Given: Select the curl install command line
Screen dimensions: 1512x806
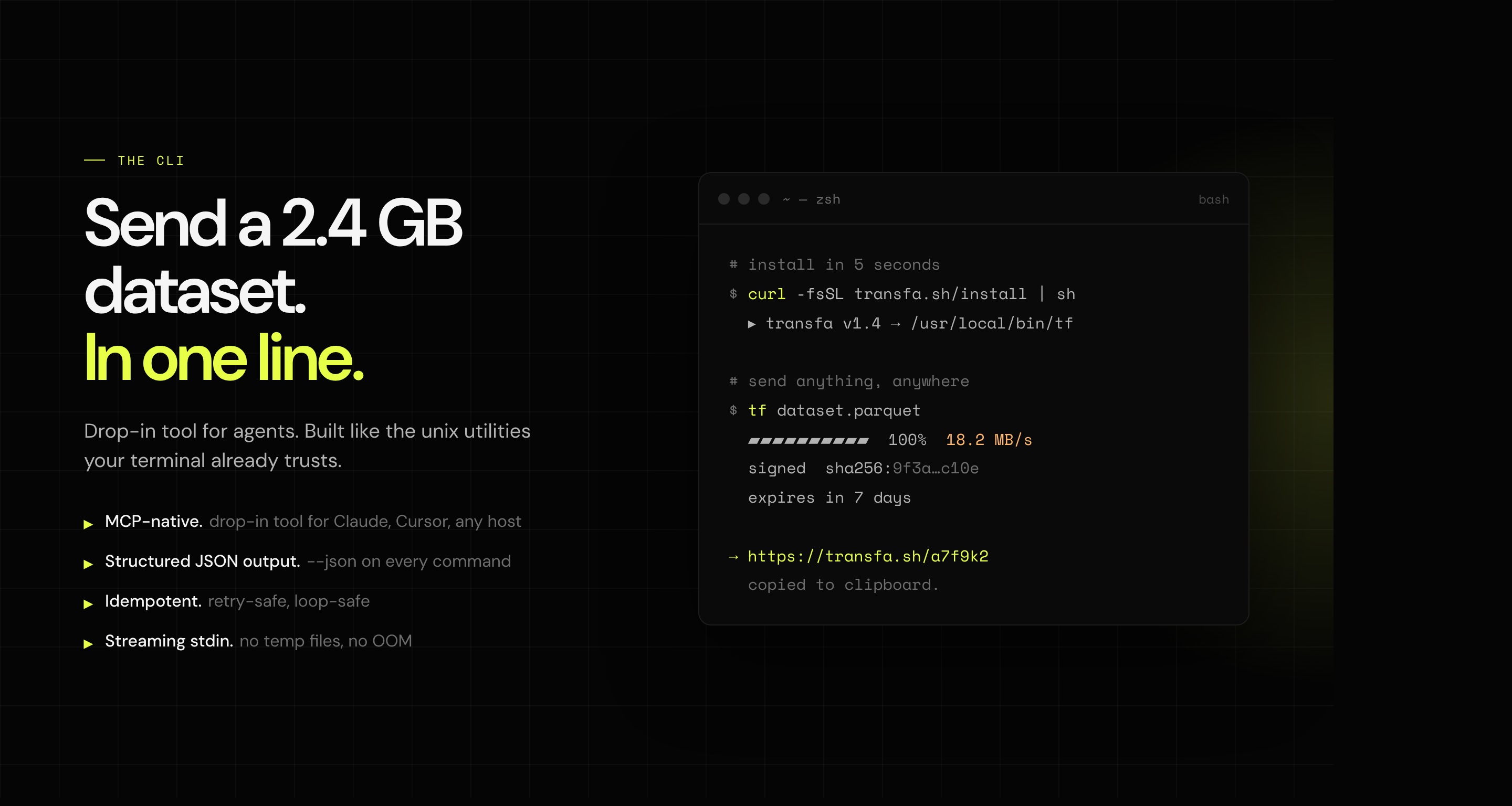Looking at the screenshot, I should [x=911, y=294].
